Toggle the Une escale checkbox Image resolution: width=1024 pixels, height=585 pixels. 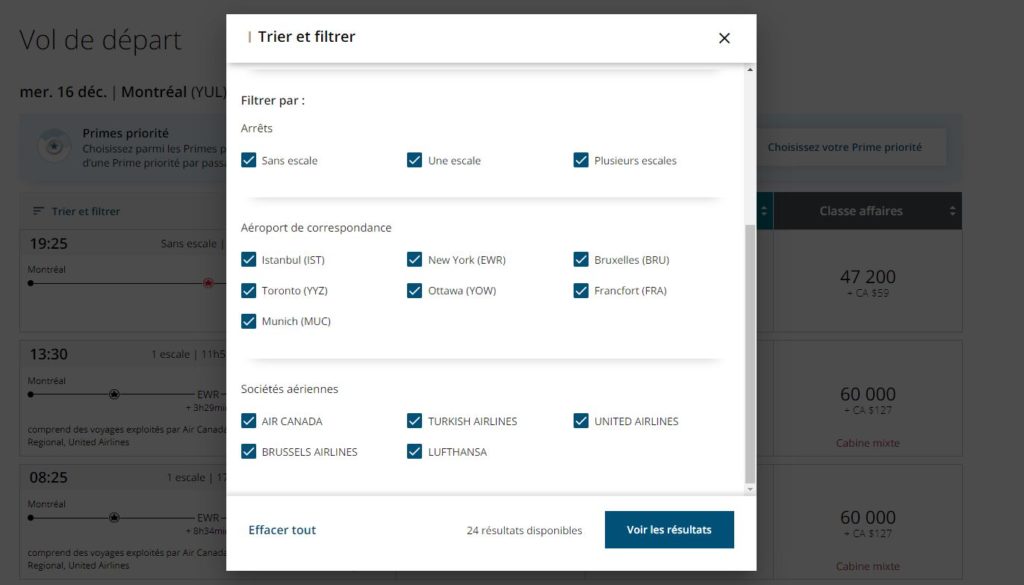point(415,160)
